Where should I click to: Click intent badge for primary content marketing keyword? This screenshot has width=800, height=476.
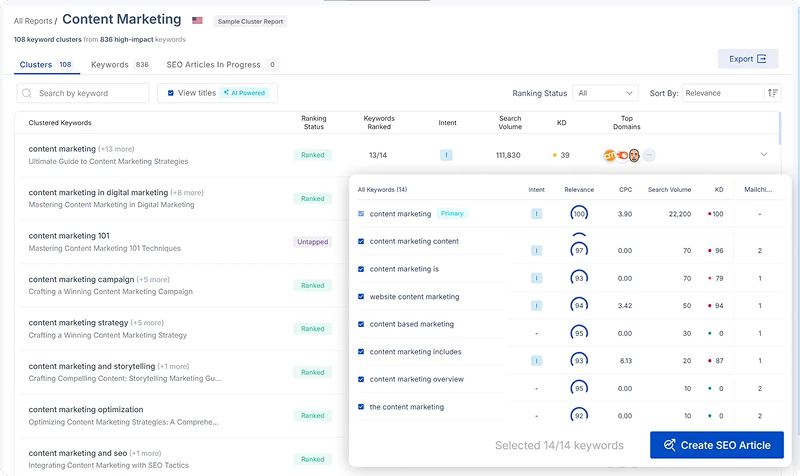click(536, 214)
